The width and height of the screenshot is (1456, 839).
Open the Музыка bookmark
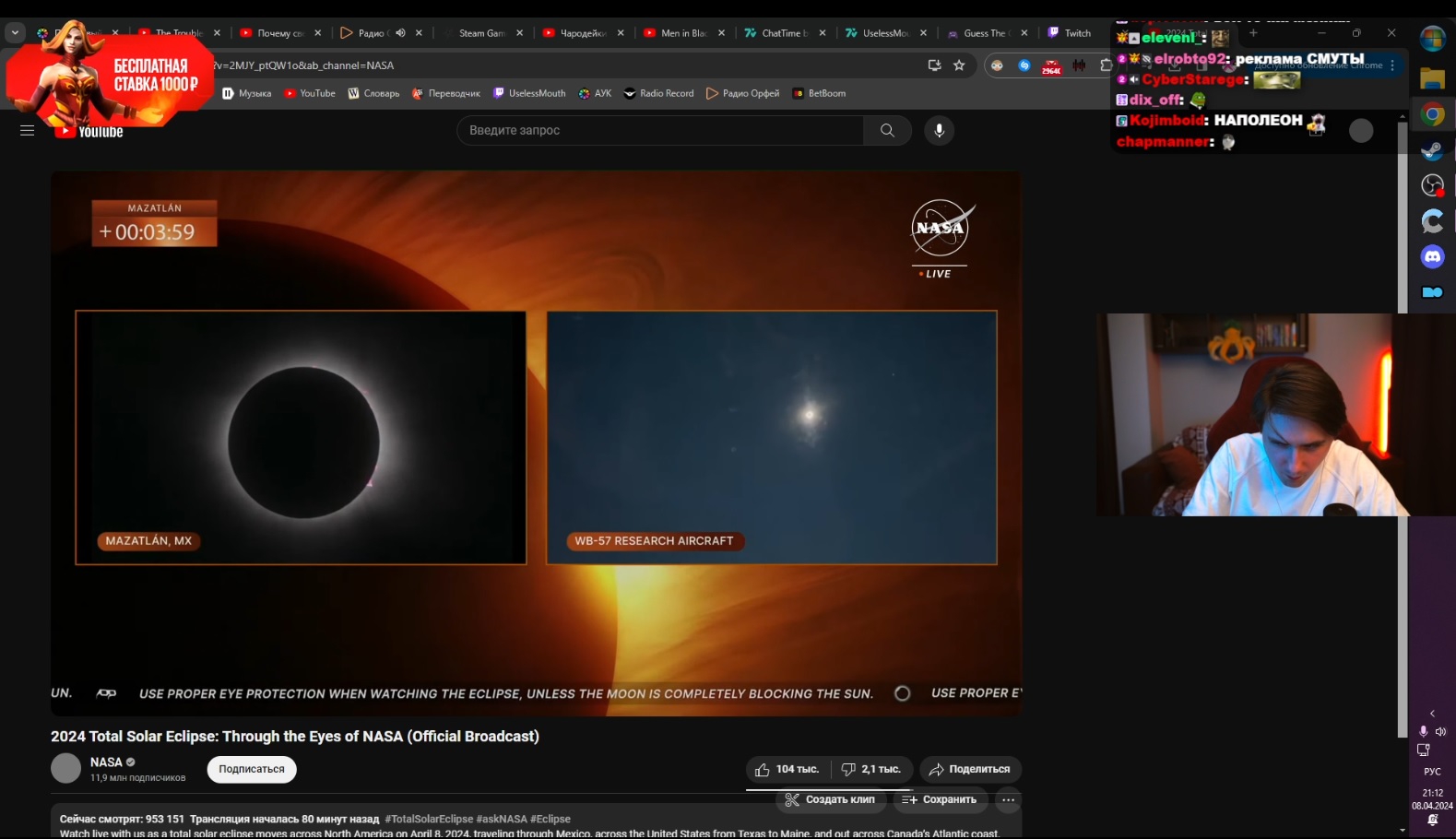(247, 93)
